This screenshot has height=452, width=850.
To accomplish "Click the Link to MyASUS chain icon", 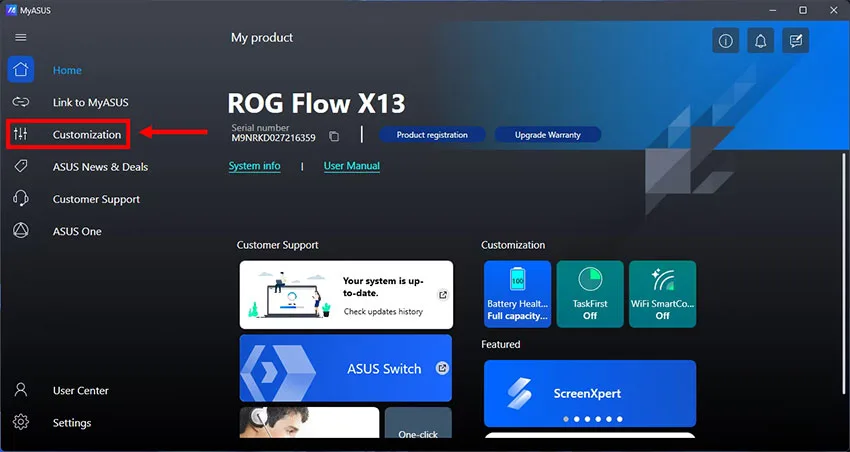I will [21, 102].
